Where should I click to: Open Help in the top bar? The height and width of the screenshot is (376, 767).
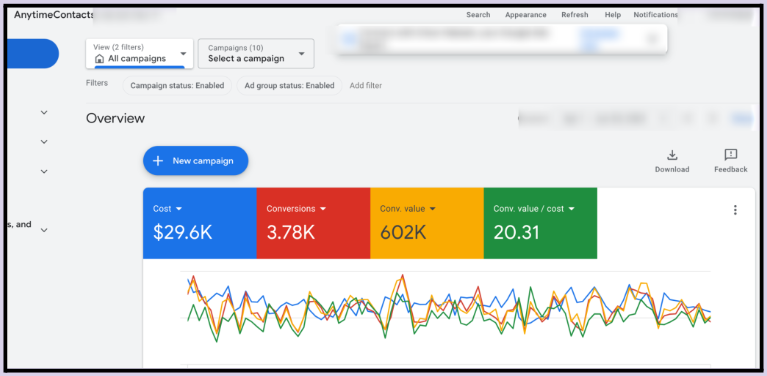(612, 15)
